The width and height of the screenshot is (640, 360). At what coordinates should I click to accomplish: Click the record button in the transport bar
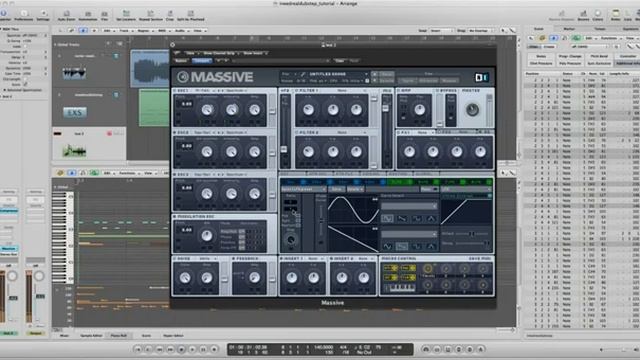(214, 349)
